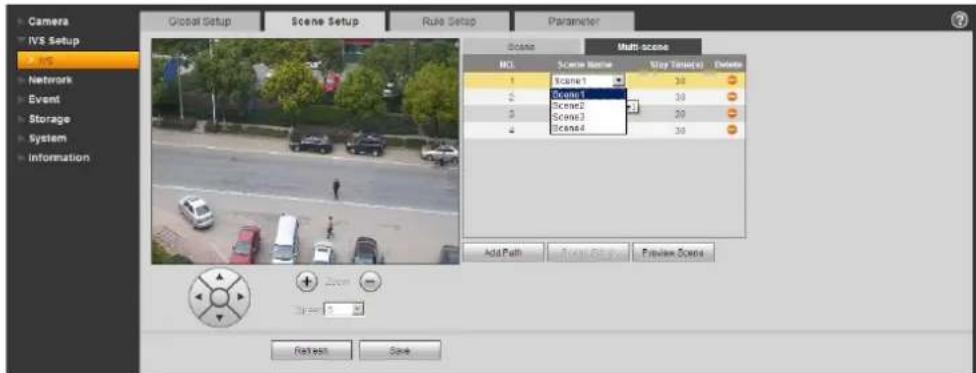
Task: Click the camera live video preview
Action: click(x=305, y=151)
